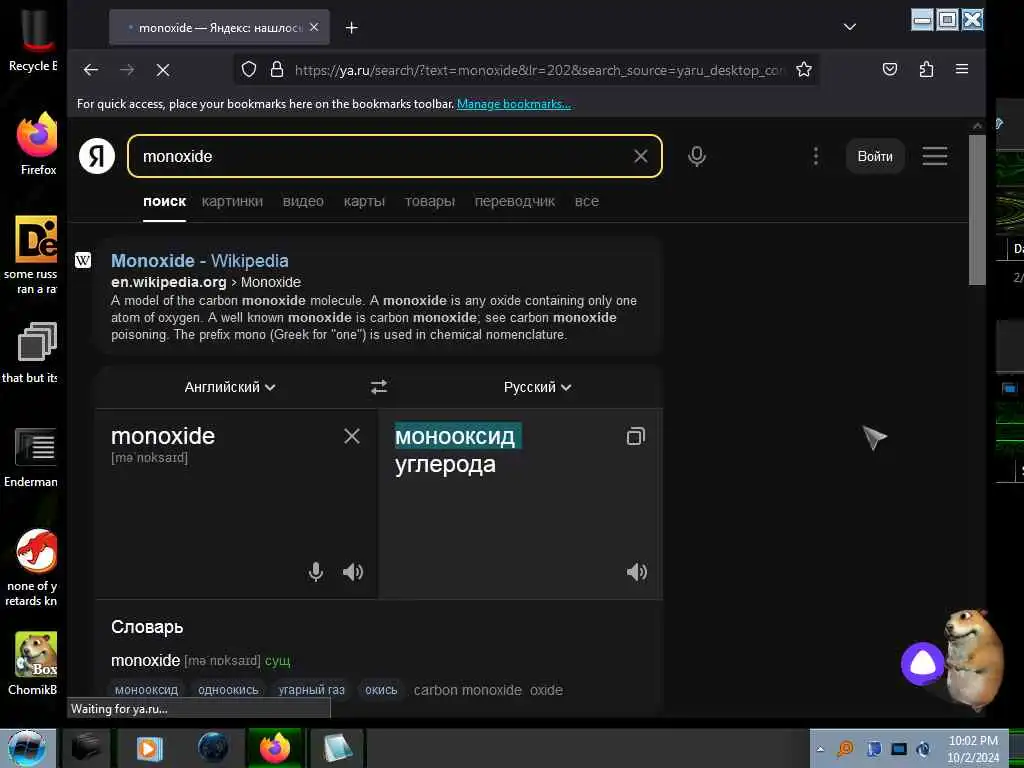Expand the Русский target language dropdown
1024x768 pixels.
click(x=537, y=387)
